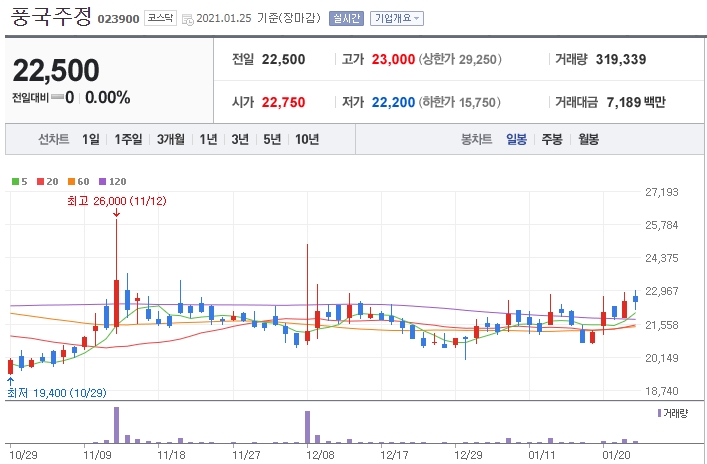The width and height of the screenshot is (707, 464).
Task: Select the 1년 line chart tab
Action: click(x=208, y=139)
